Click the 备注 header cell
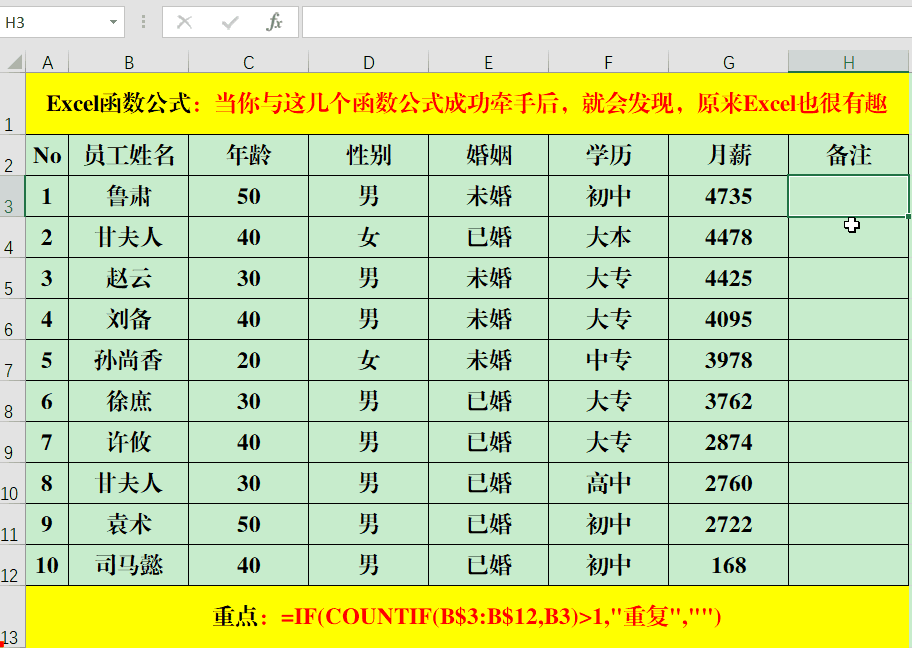912x648 pixels. (848, 155)
